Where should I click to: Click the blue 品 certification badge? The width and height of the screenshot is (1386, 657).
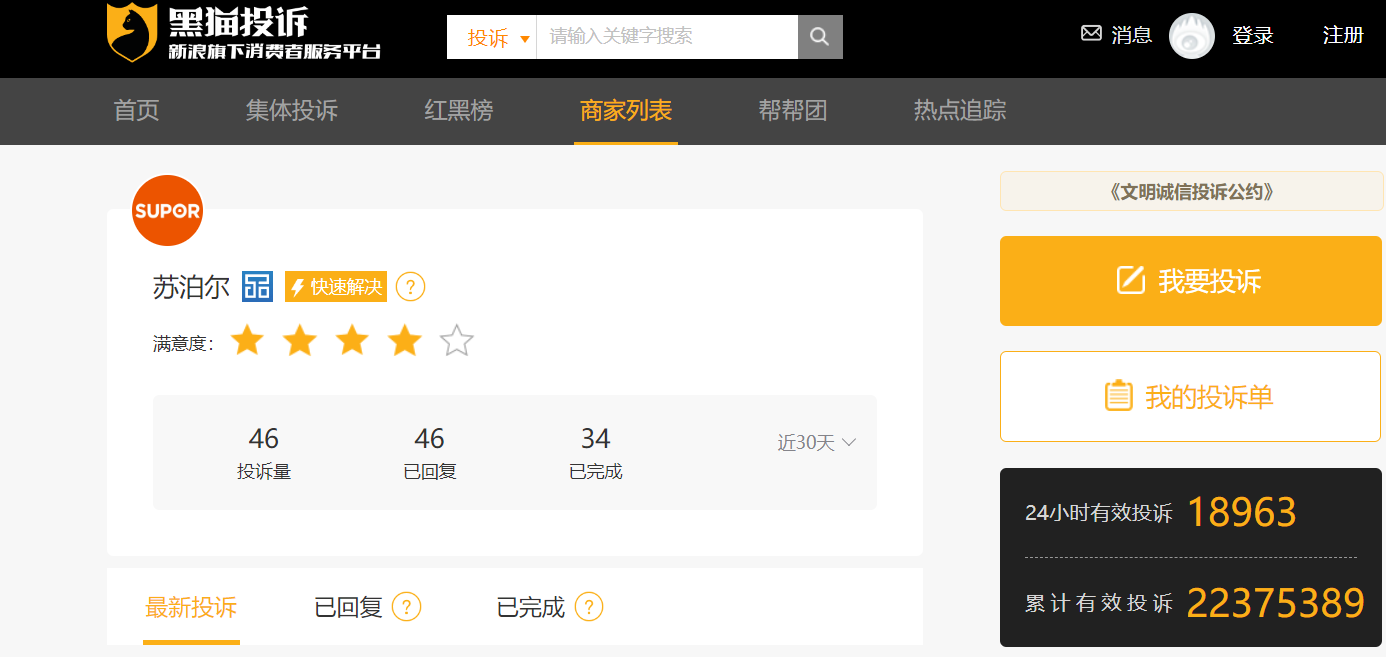coord(257,287)
